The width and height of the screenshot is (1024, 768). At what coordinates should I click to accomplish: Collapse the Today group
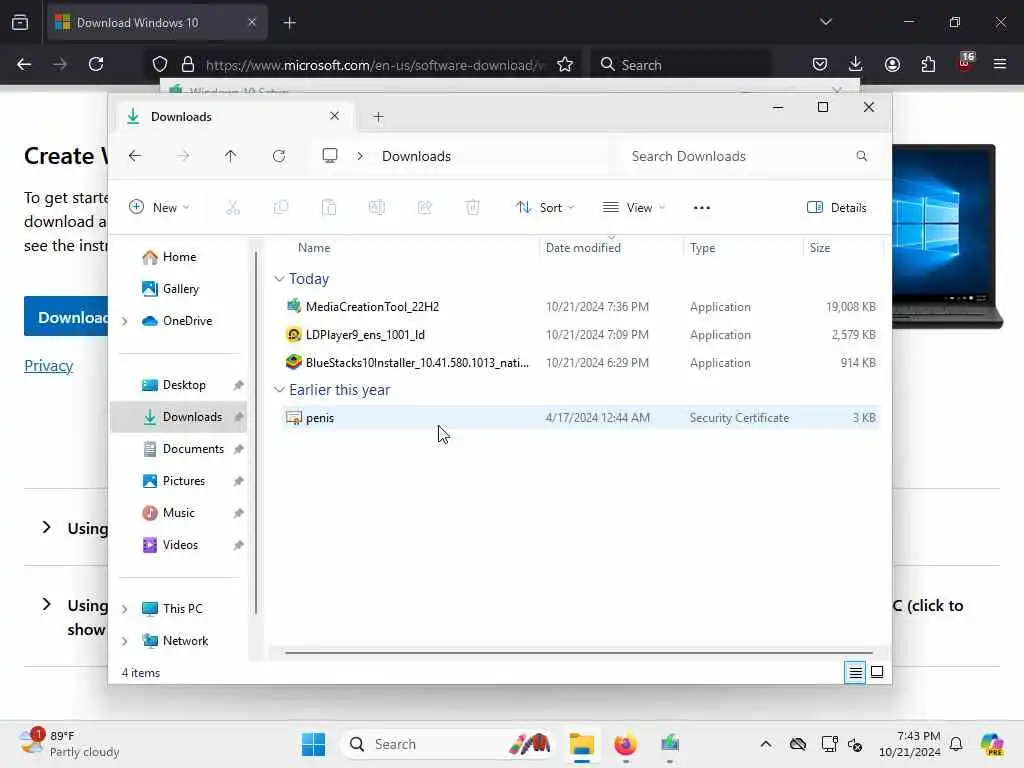[x=280, y=279]
